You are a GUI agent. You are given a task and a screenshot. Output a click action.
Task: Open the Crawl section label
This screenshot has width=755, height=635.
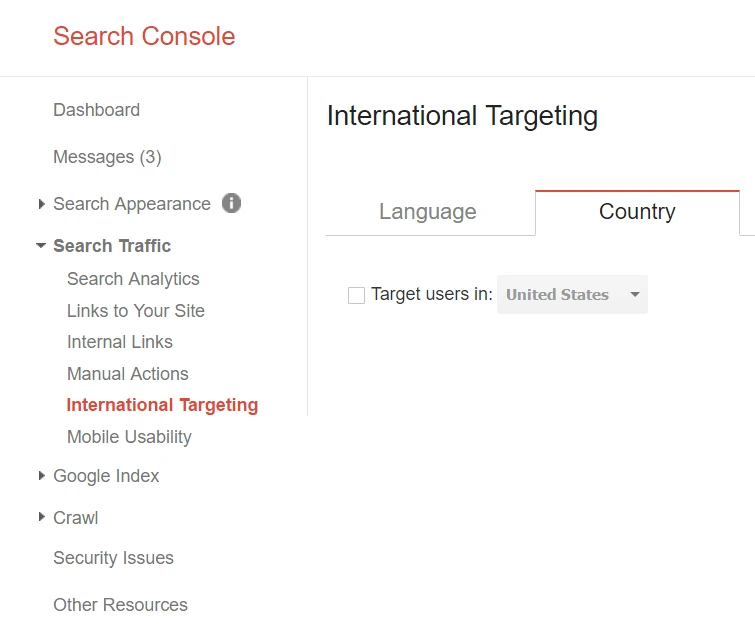coord(76,518)
